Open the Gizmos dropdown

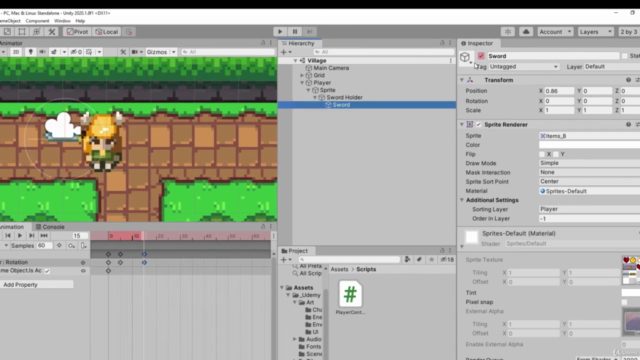(x=161, y=52)
